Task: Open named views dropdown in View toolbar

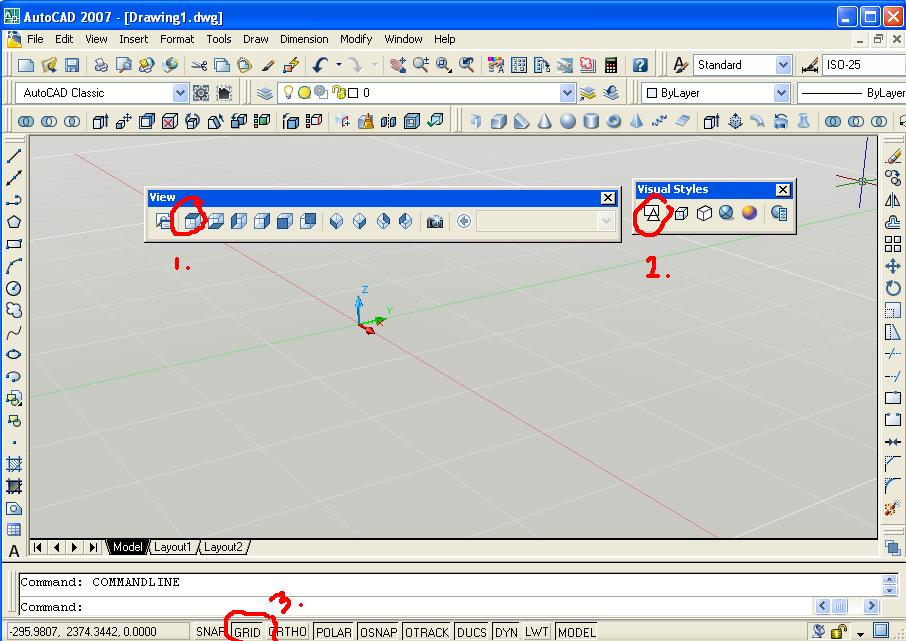Action: 606,221
